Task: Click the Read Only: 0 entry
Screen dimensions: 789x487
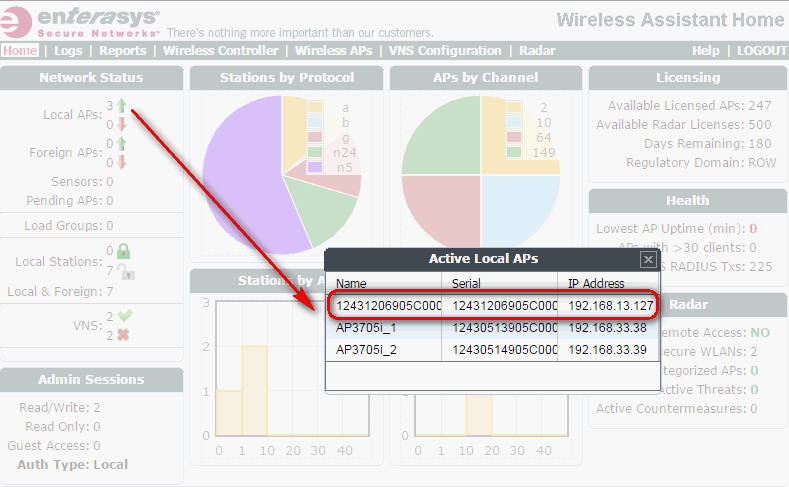Action: [62, 427]
